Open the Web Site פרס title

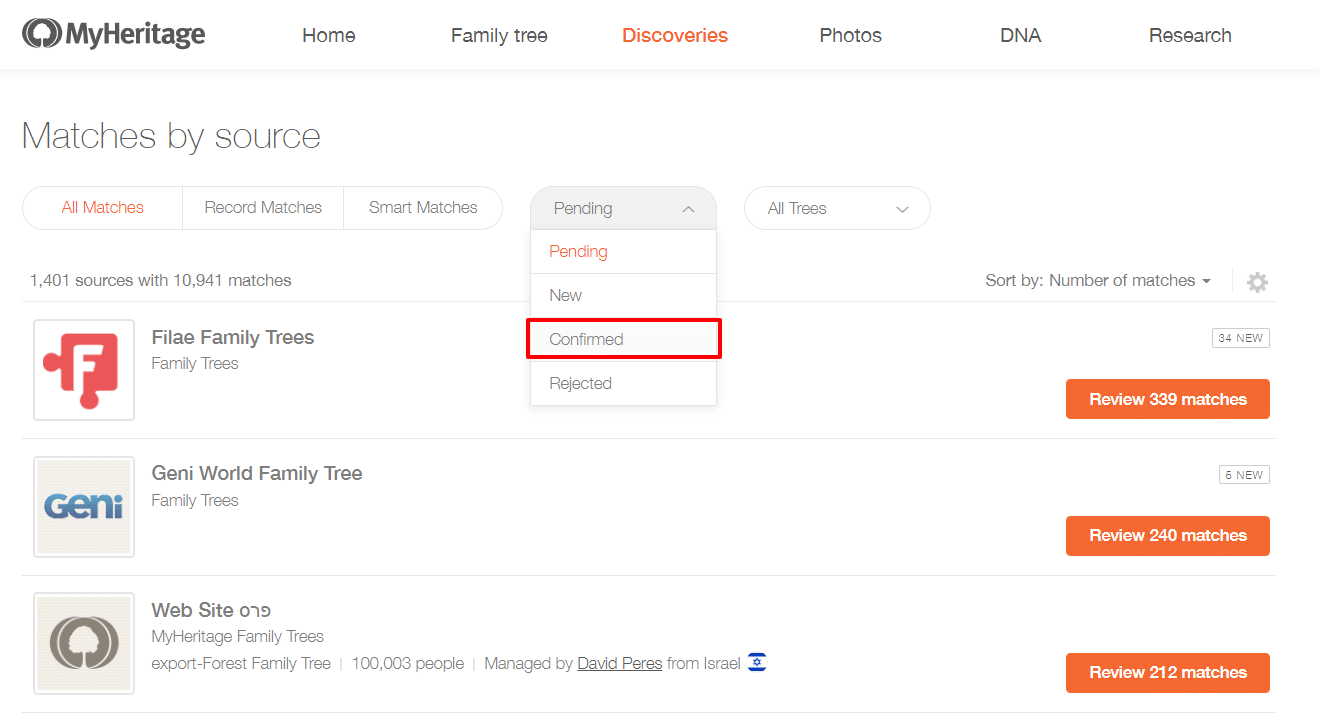pos(211,610)
